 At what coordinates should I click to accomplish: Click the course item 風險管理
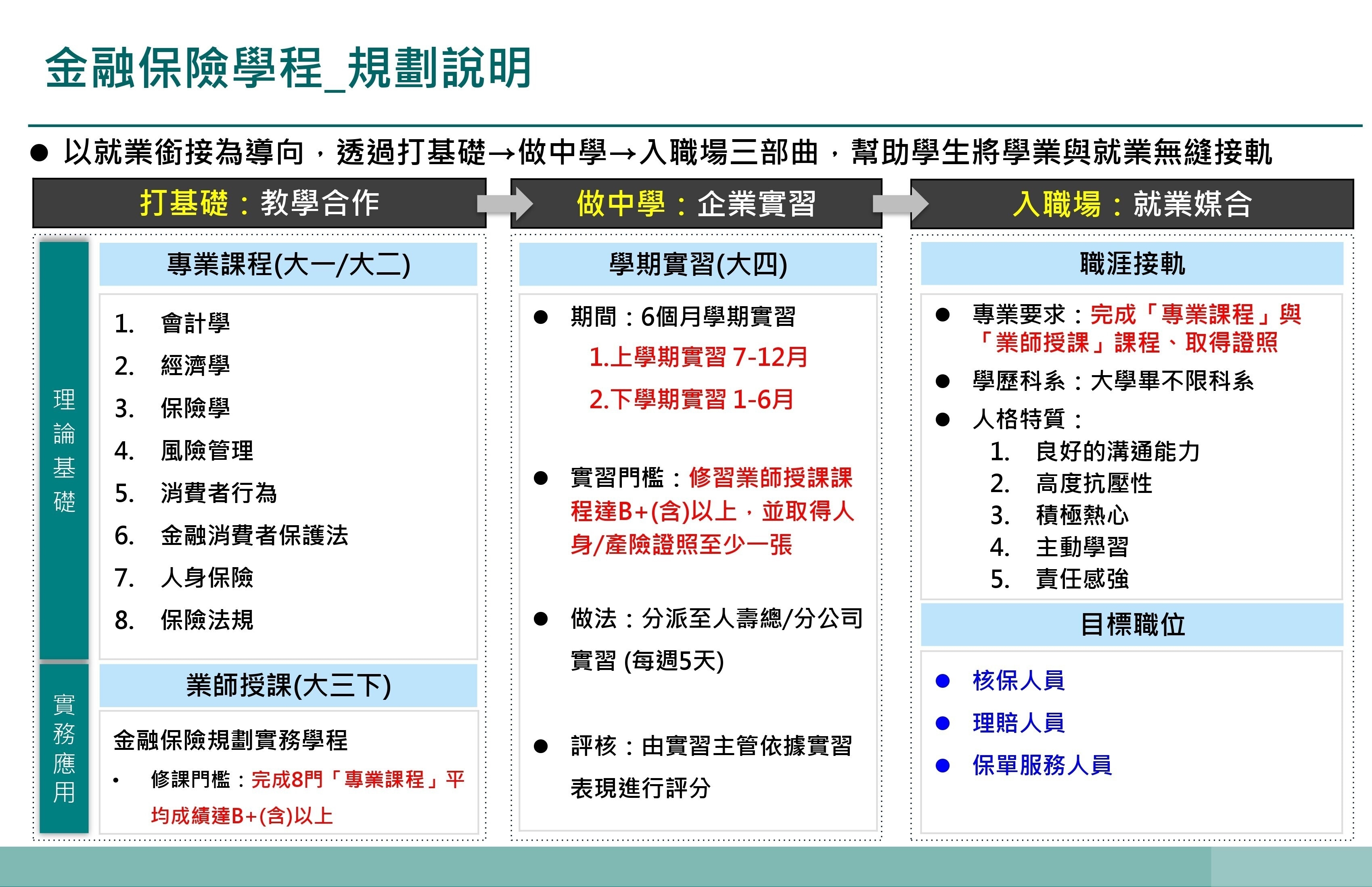(x=207, y=451)
